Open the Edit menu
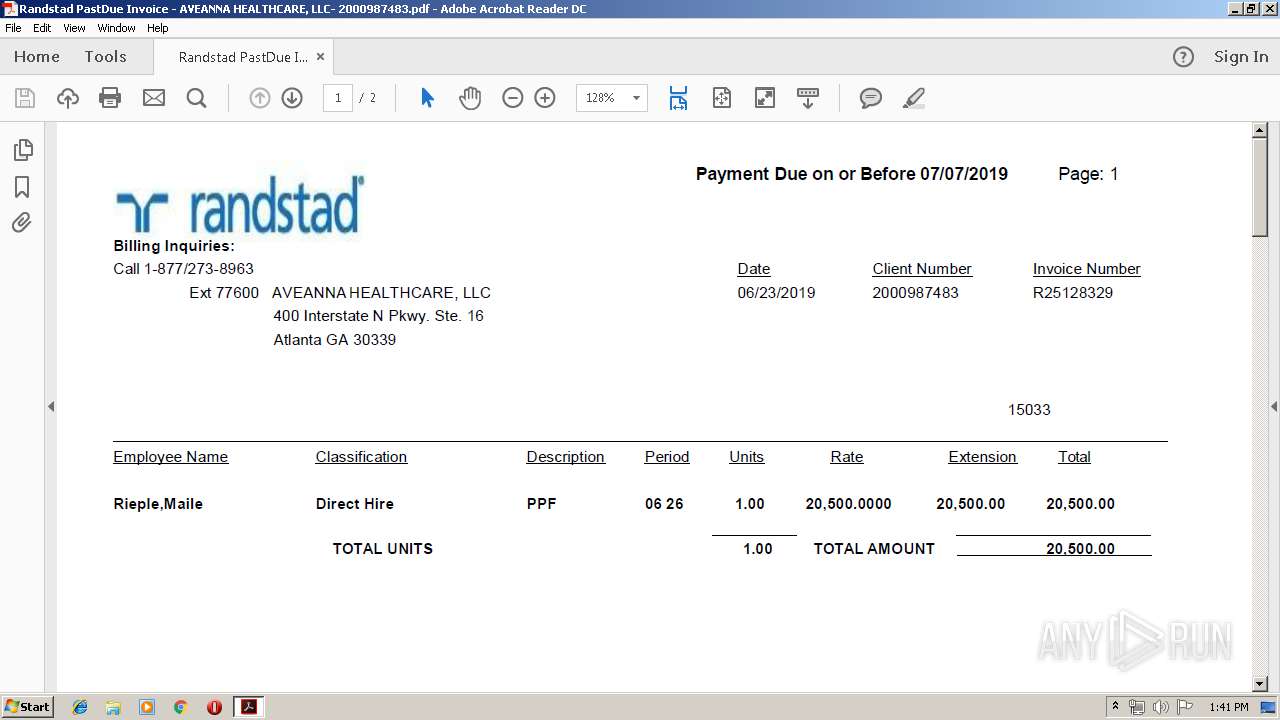Image resolution: width=1280 pixels, height=720 pixels. coord(42,28)
